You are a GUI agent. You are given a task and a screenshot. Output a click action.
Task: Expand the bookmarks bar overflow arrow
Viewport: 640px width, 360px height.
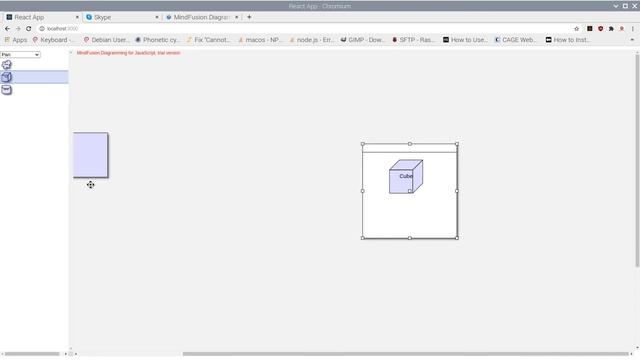632,40
